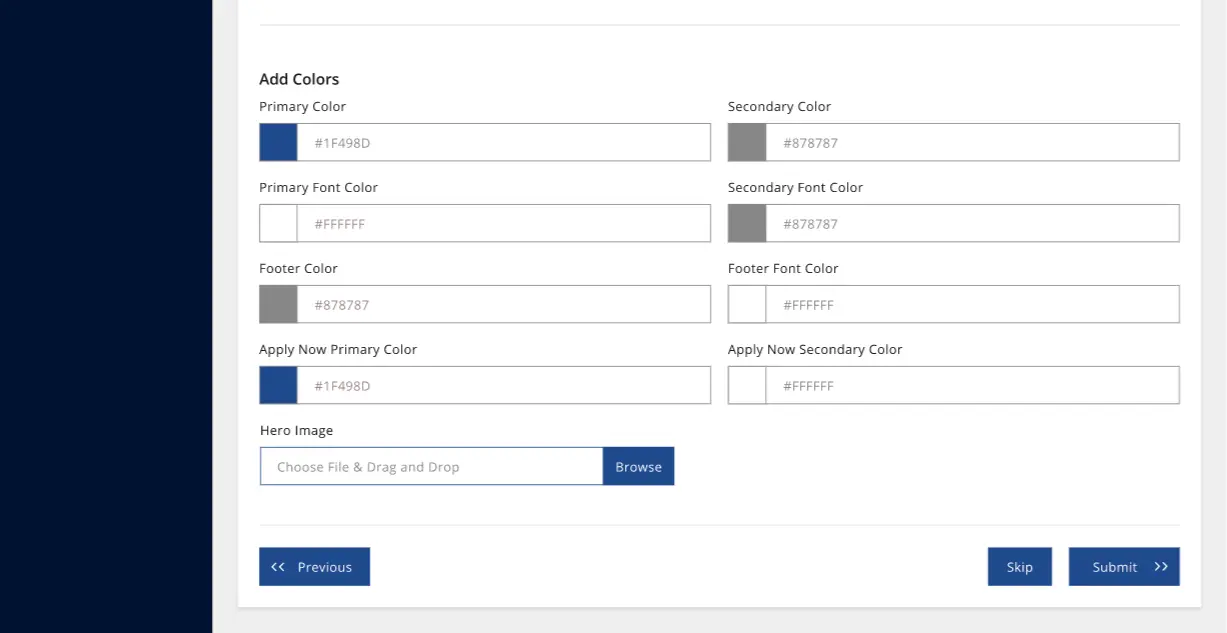Click the Primary Color blue swatch
This screenshot has width=1227, height=633.
278,142
